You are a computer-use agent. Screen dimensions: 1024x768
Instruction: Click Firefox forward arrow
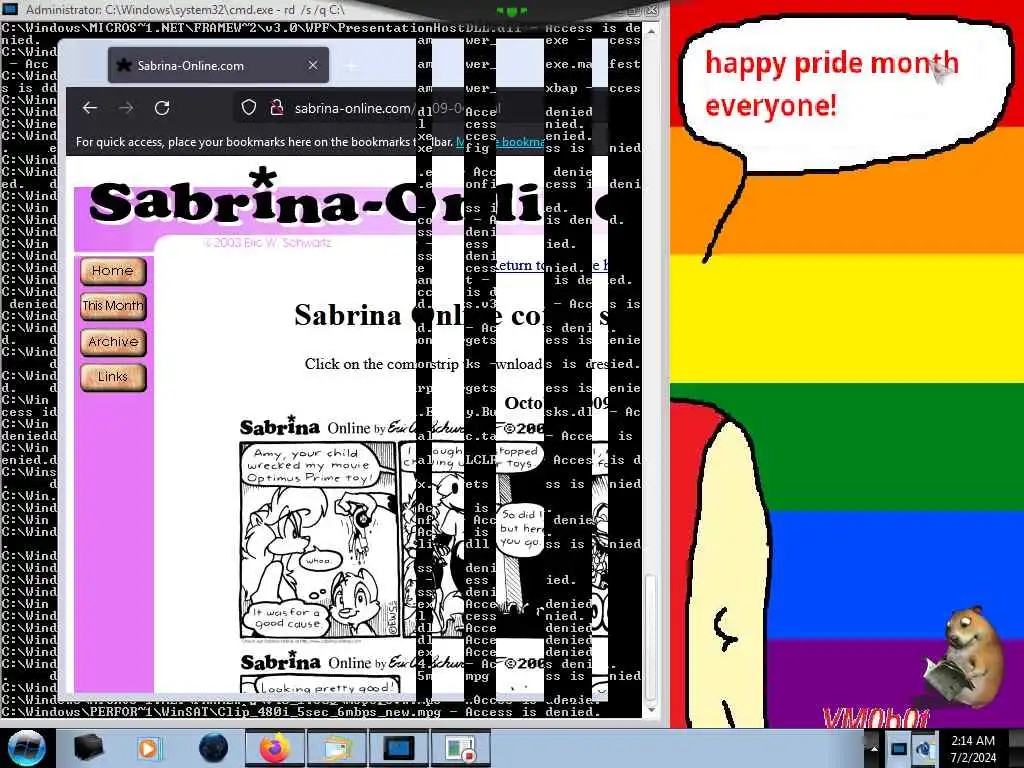click(x=126, y=108)
